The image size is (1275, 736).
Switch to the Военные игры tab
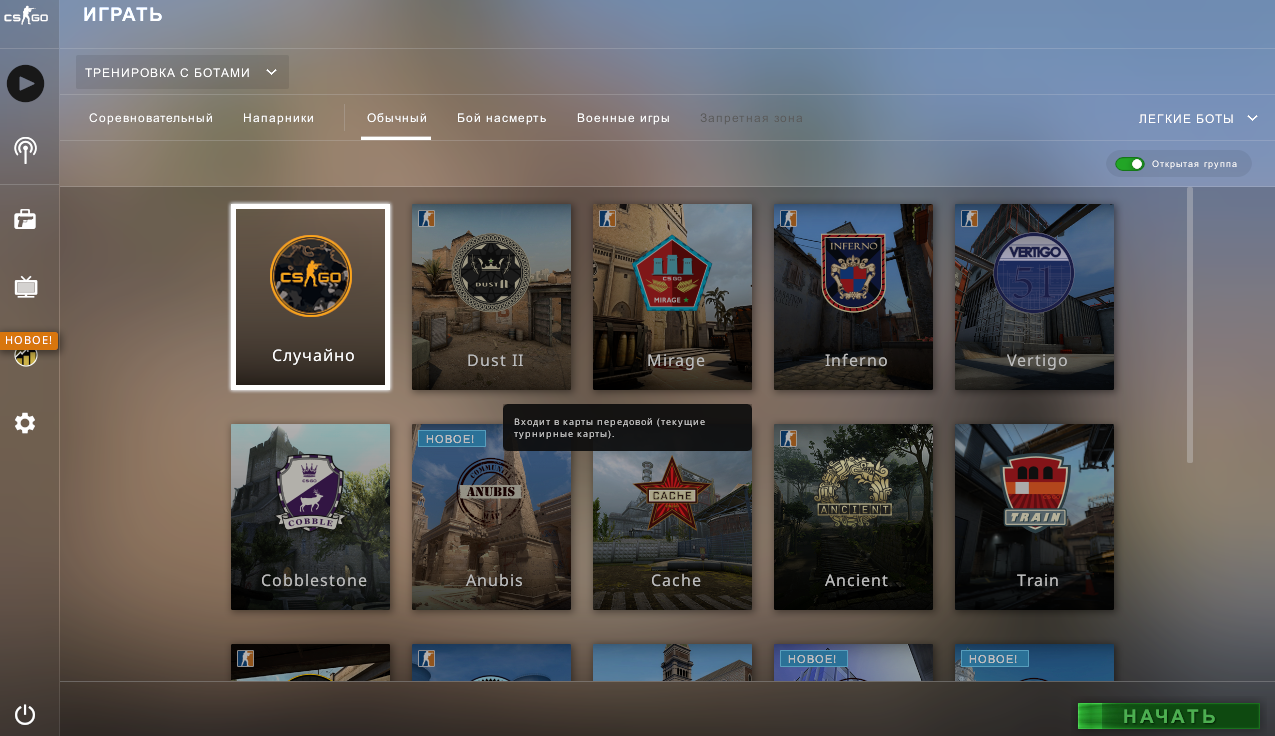point(623,118)
